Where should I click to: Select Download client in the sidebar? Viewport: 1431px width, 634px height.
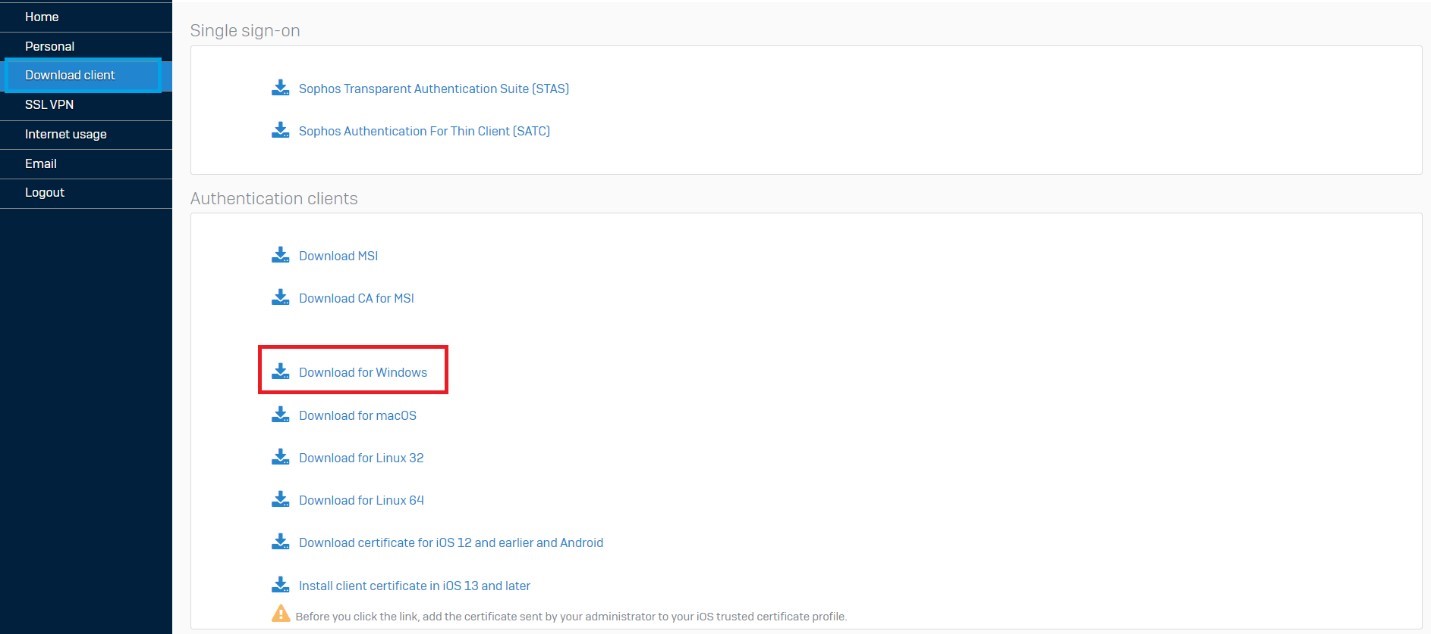86,75
